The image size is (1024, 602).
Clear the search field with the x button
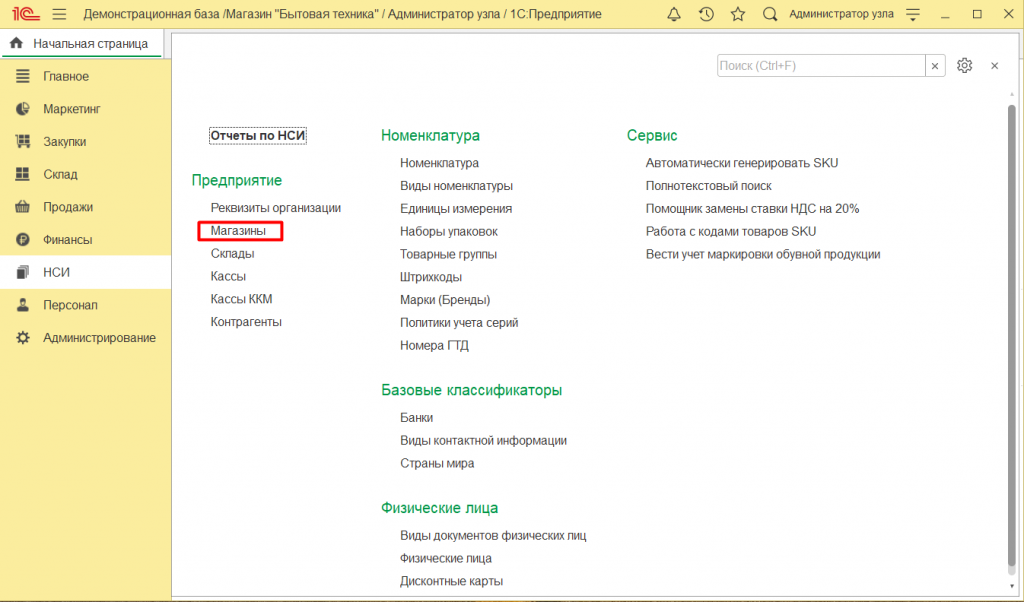pyautogui.click(x=935, y=66)
